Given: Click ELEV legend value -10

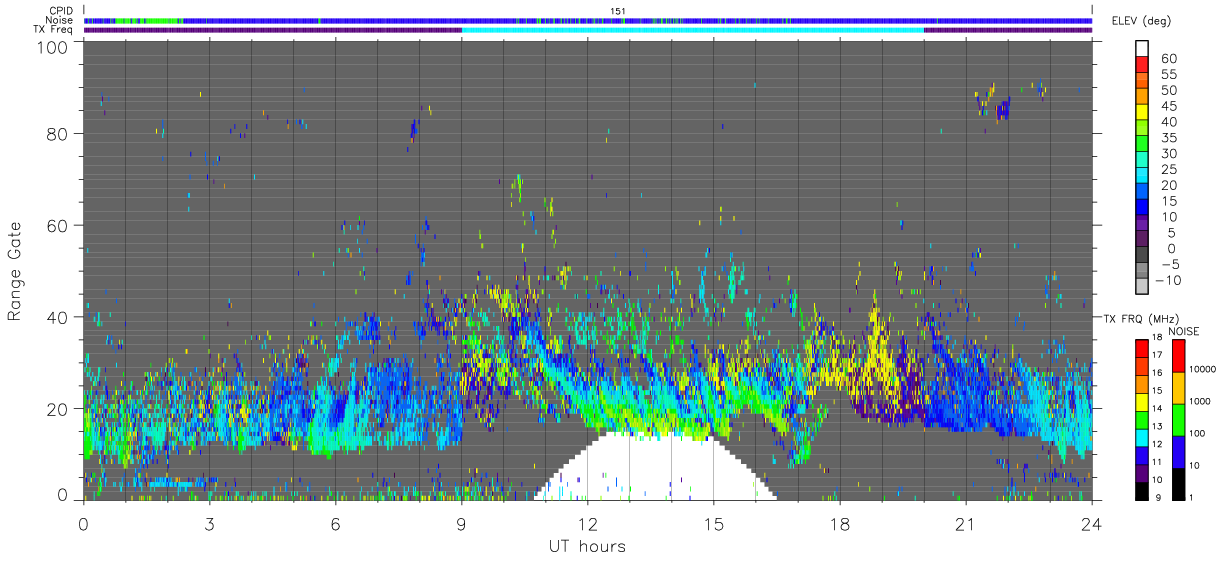Looking at the screenshot, I should pos(1168,280).
